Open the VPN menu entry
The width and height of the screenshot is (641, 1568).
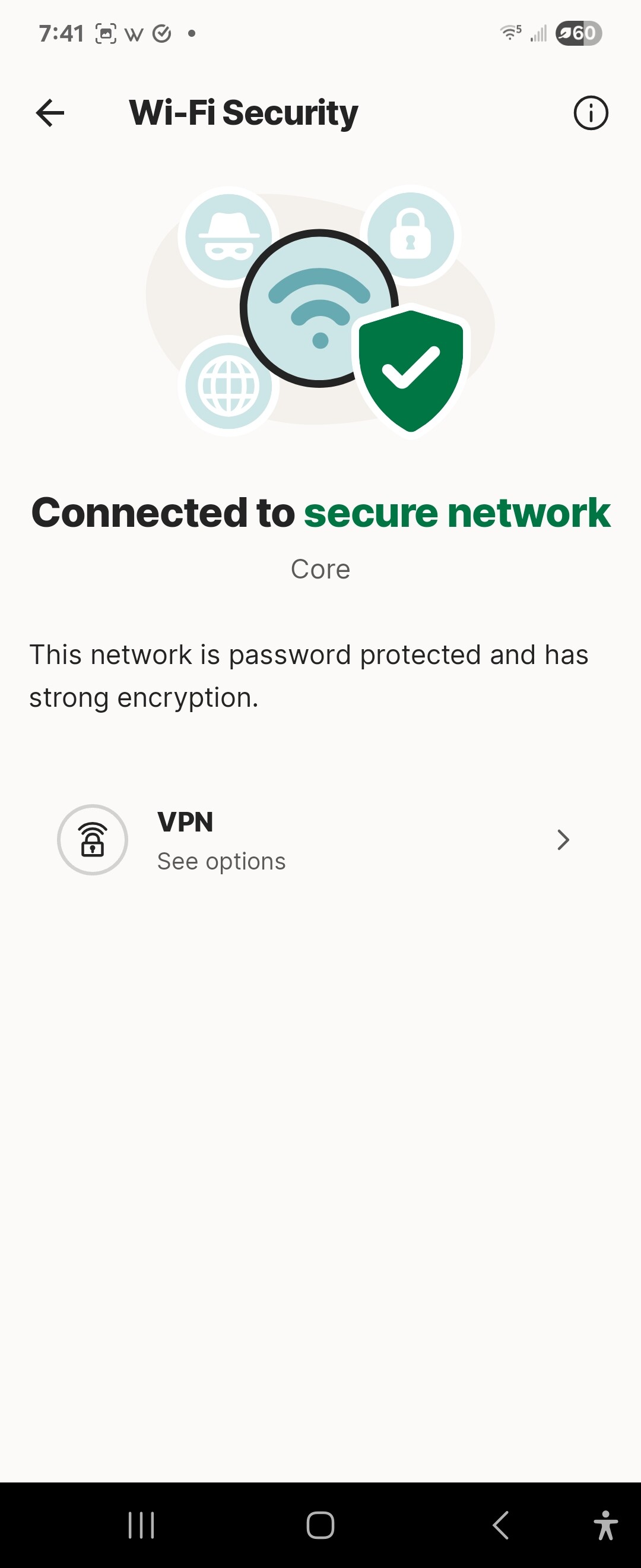pos(186,823)
